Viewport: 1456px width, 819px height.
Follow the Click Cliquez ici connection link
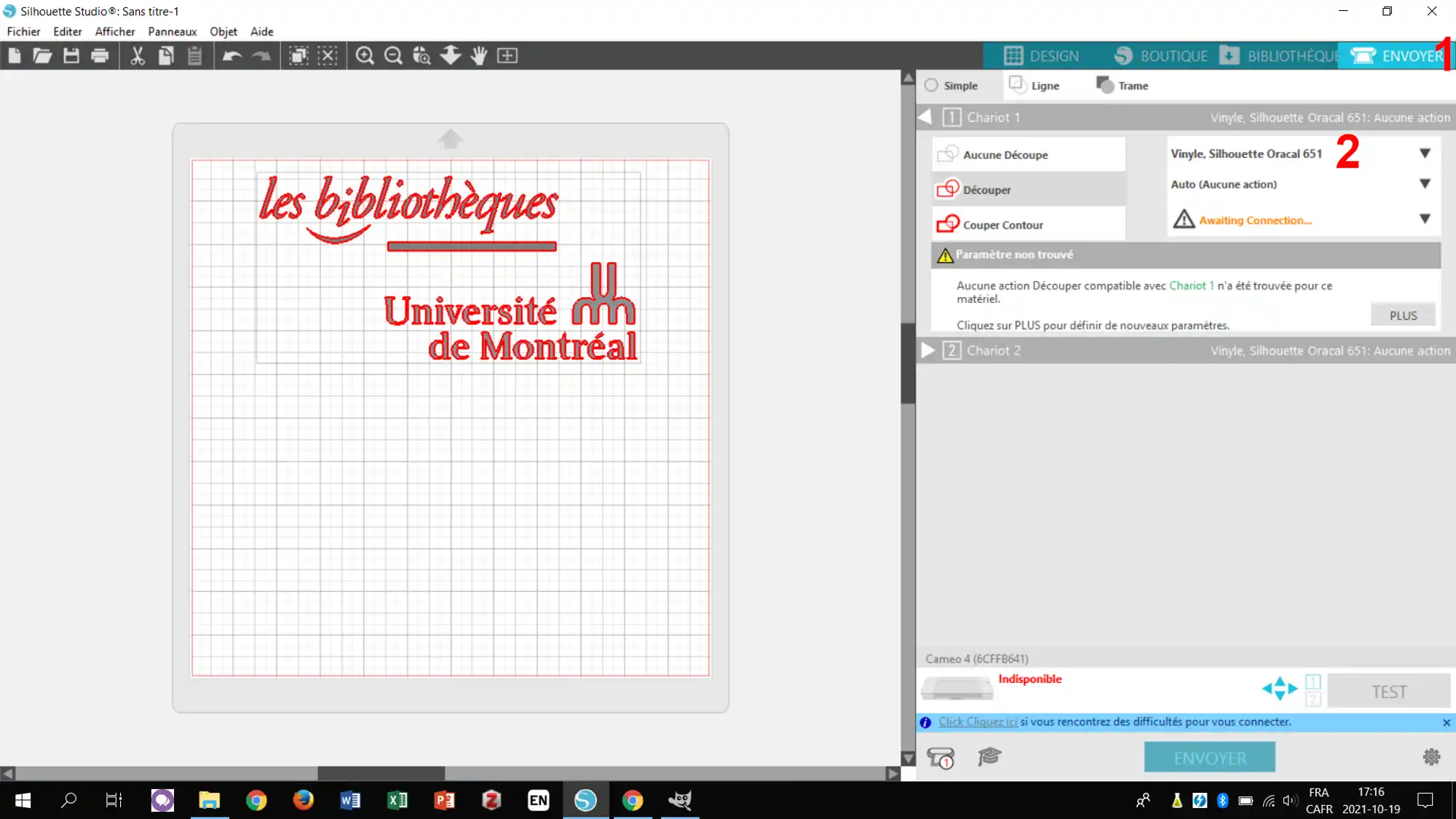(x=978, y=721)
